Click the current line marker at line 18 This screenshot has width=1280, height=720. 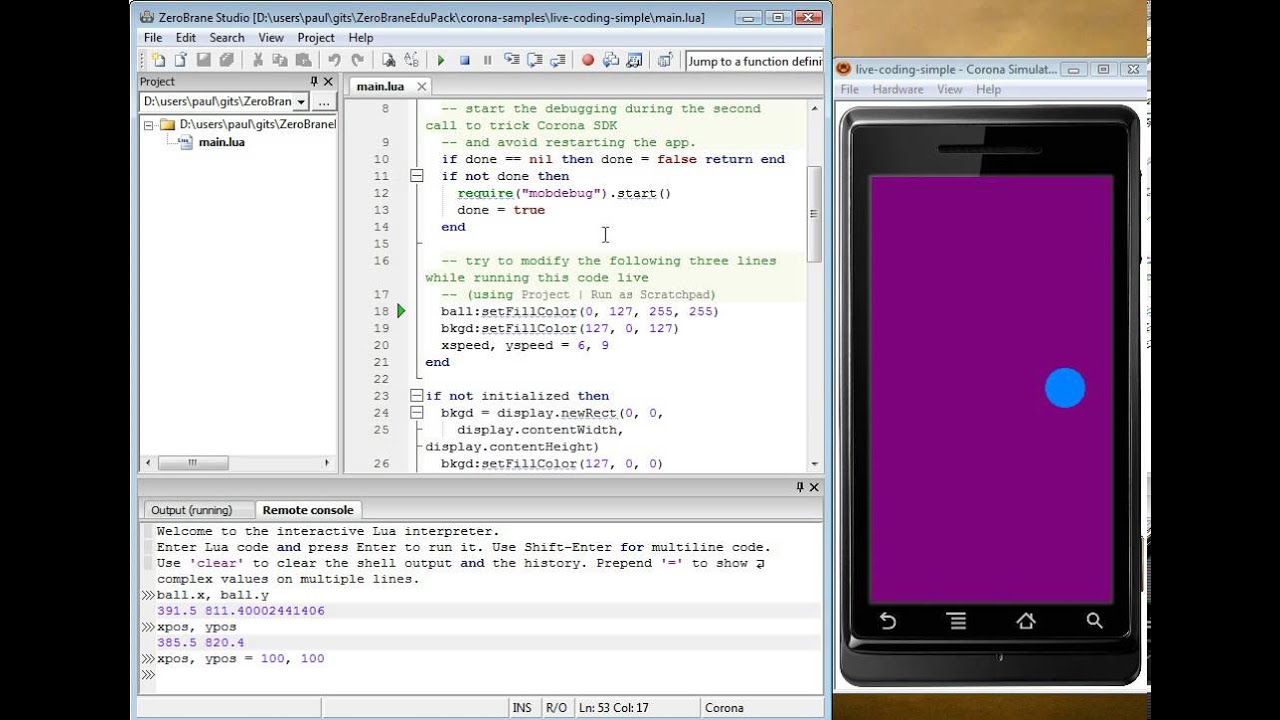coord(401,311)
